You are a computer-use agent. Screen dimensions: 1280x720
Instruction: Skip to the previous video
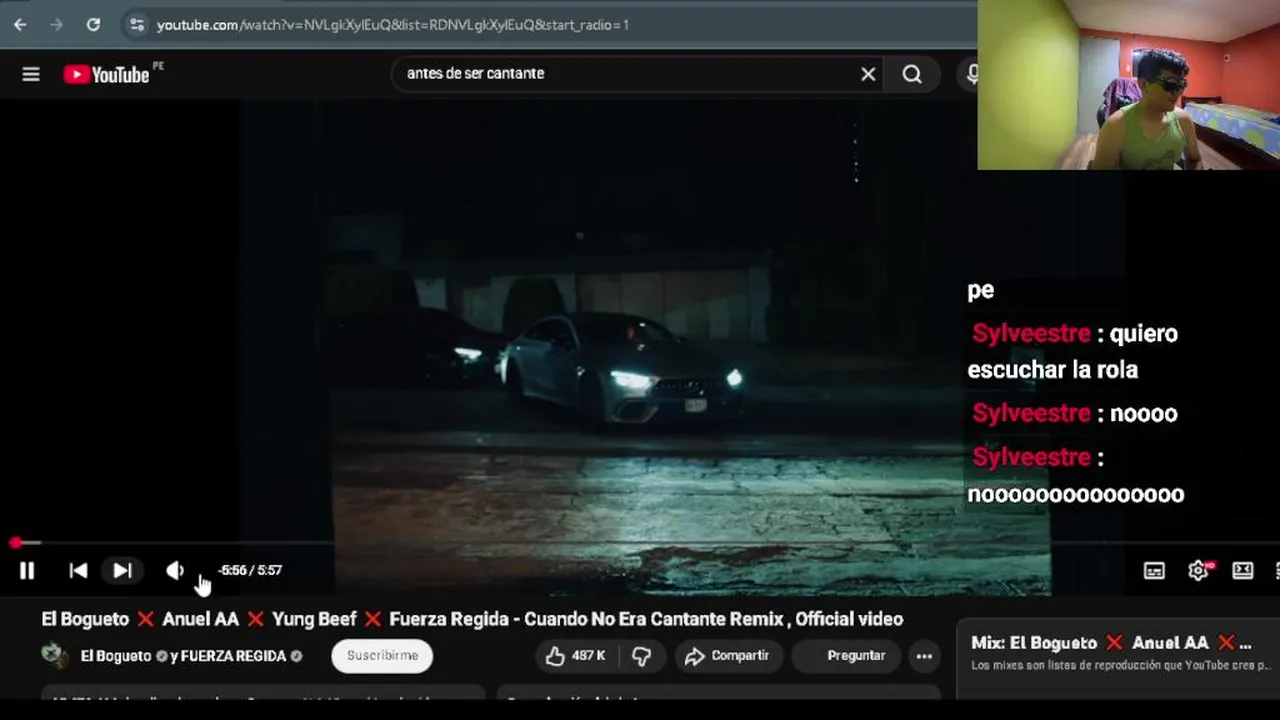[78, 570]
